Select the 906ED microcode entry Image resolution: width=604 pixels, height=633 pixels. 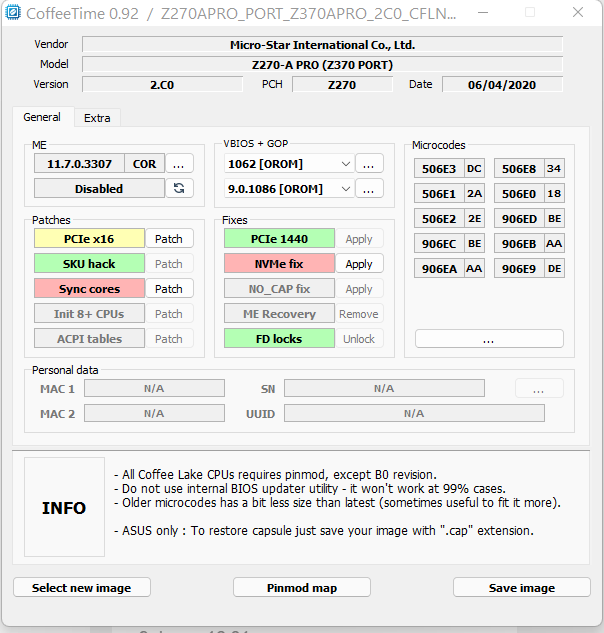click(529, 218)
